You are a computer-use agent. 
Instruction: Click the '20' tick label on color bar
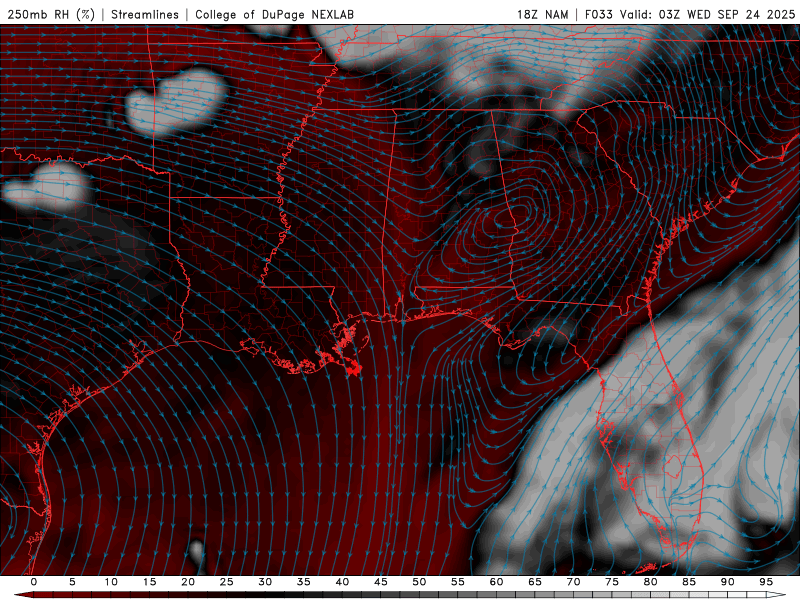tap(188, 582)
